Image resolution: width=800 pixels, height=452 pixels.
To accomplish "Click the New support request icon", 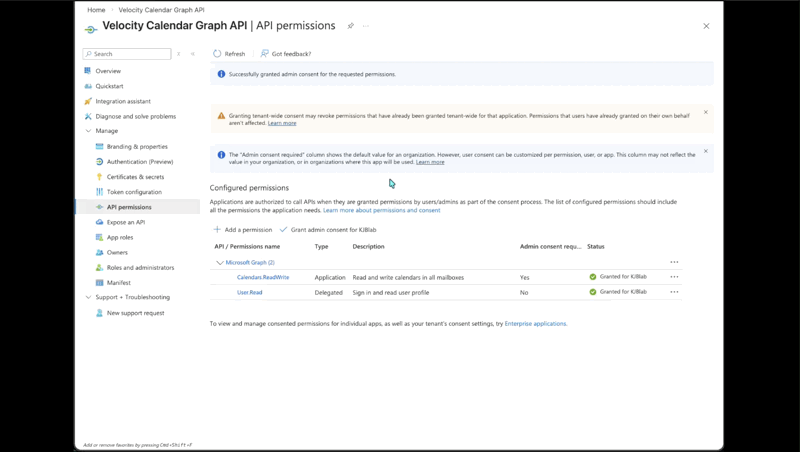I will coord(99,313).
